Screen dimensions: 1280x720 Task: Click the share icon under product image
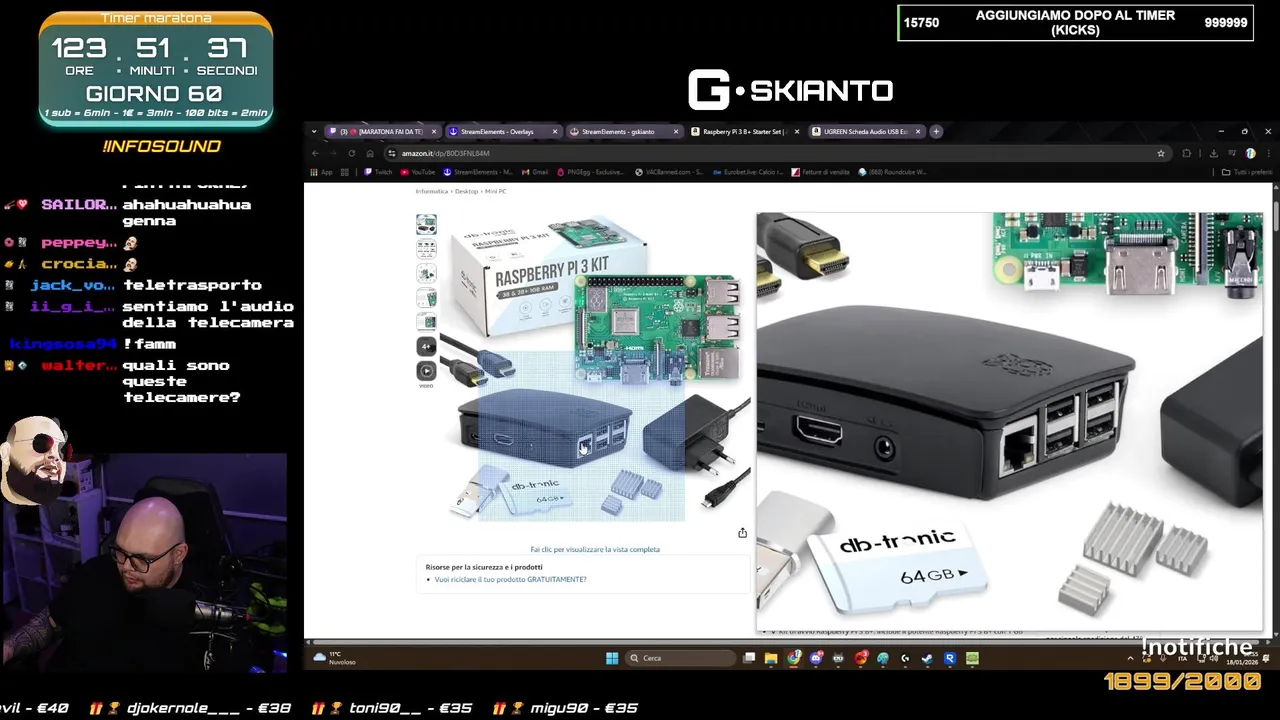tap(742, 533)
